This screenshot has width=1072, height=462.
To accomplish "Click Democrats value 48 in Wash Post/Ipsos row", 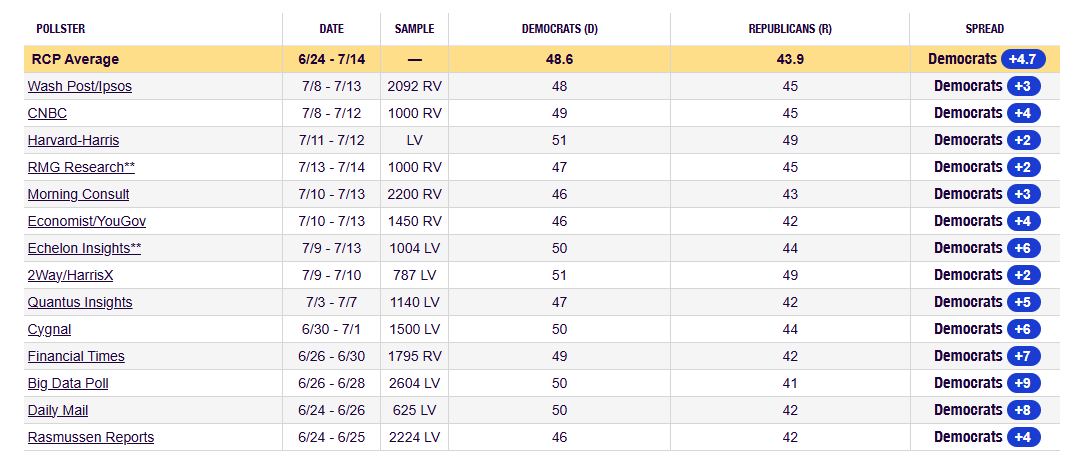I will [x=559, y=87].
